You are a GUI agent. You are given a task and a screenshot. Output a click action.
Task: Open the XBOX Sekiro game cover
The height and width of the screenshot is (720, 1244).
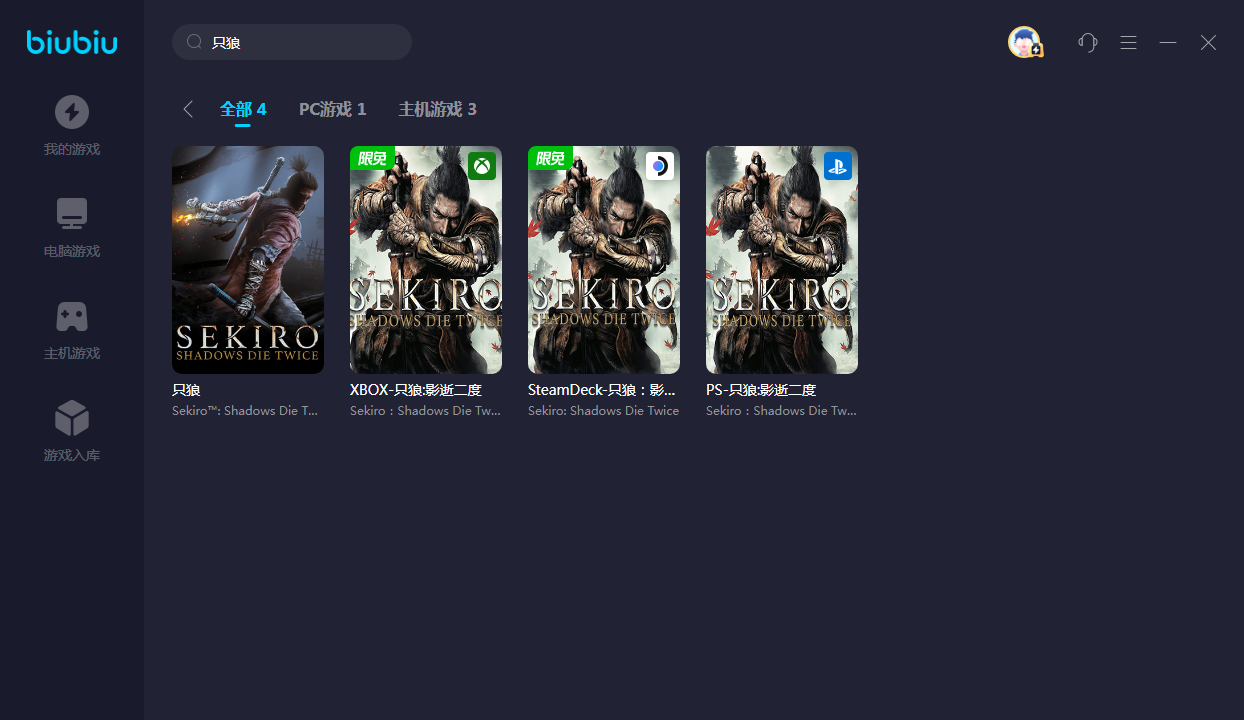pyautogui.click(x=426, y=260)
